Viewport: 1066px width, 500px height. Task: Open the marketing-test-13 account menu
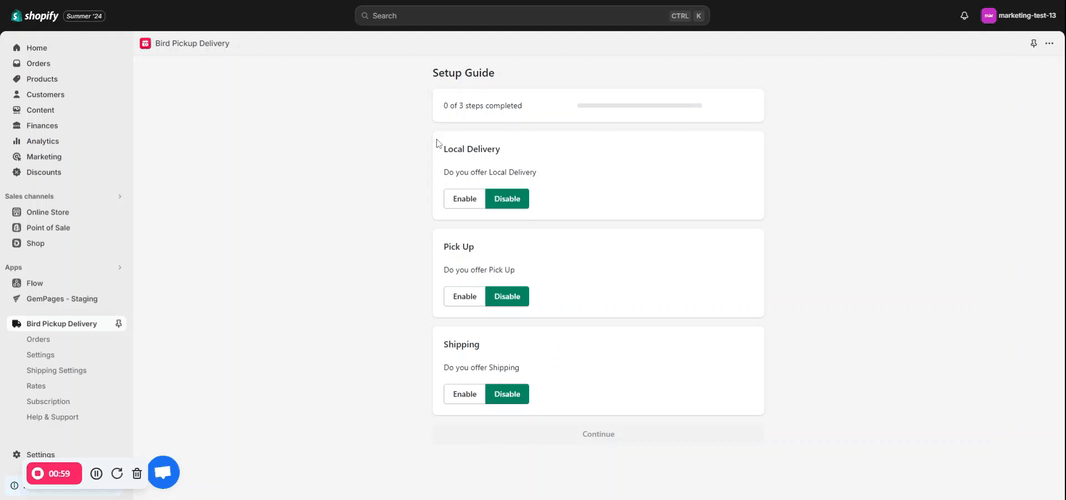[1018, 16]
